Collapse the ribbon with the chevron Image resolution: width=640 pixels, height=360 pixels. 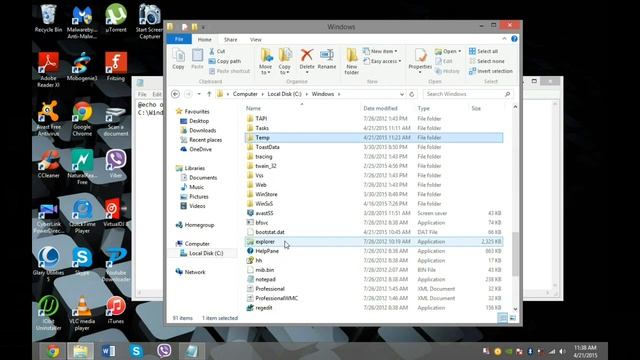(504, 39)
